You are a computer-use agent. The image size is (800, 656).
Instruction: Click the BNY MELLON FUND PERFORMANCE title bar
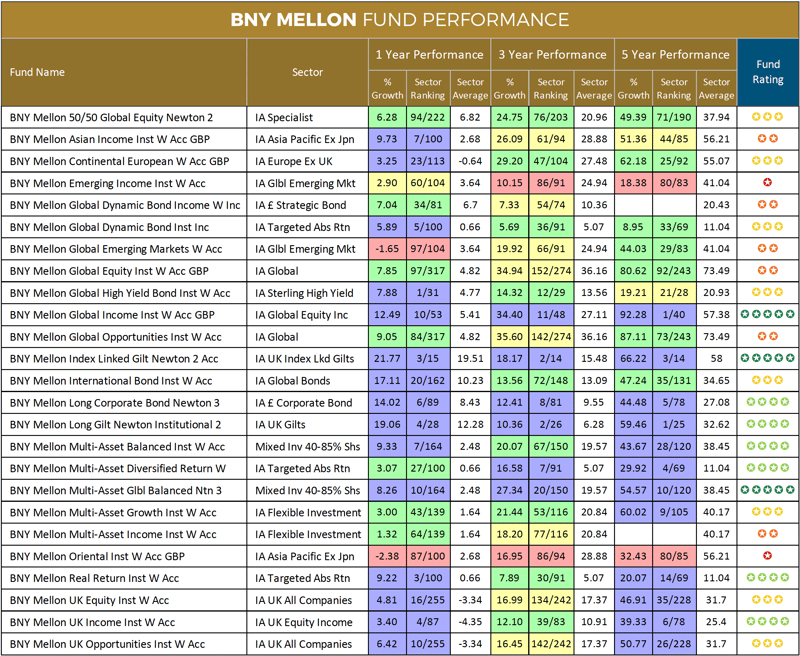coord(400,19)
